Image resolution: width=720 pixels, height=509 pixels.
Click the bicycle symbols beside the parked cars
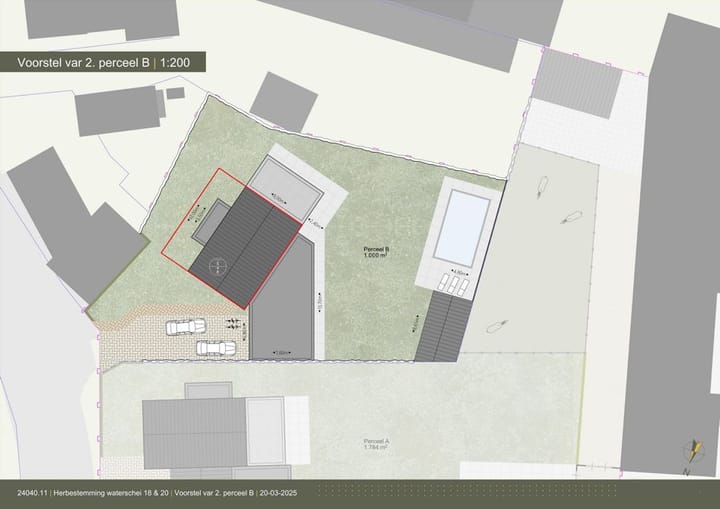pos(234,324)
